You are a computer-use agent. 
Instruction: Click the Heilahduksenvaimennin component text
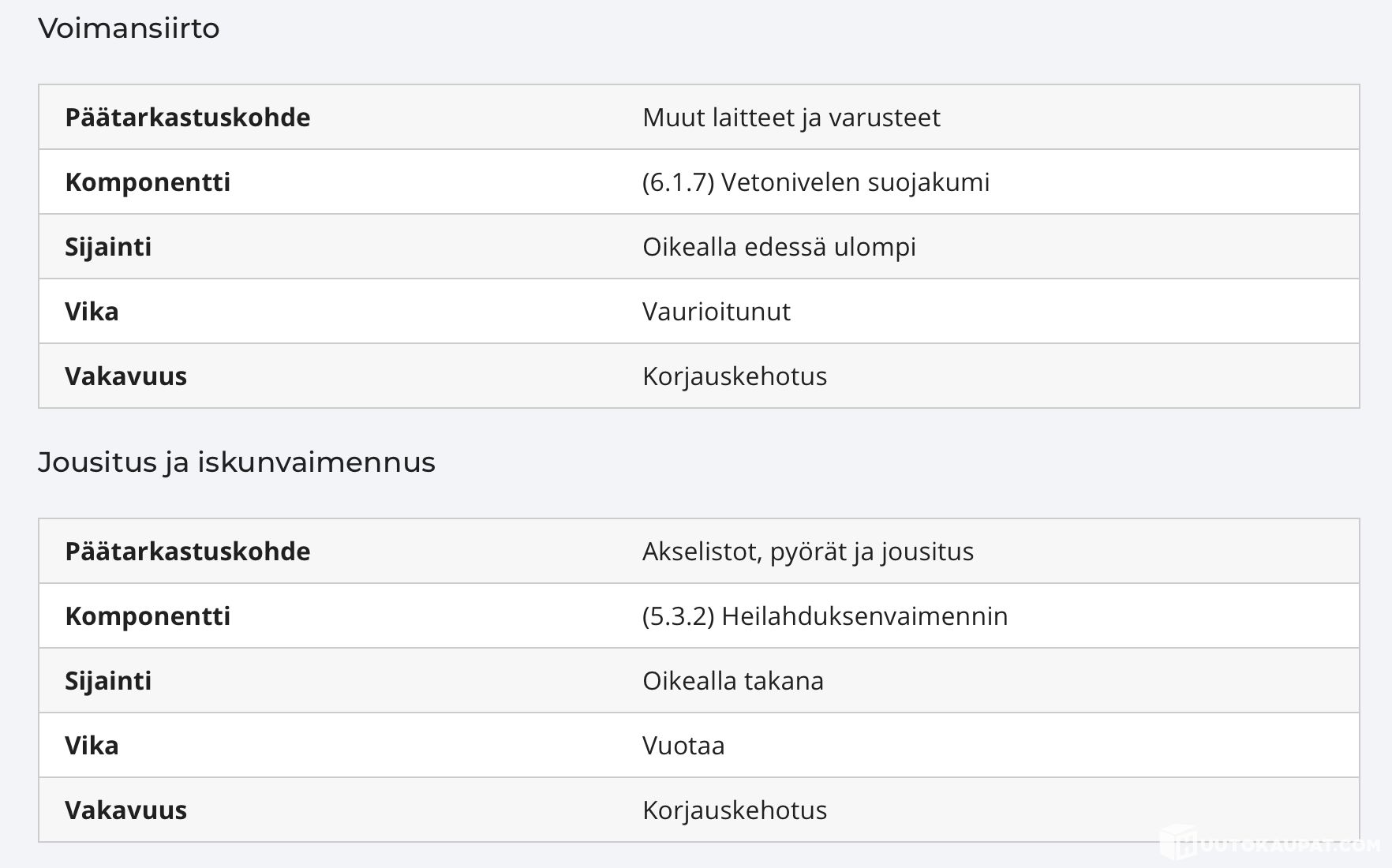click(825, 616)
